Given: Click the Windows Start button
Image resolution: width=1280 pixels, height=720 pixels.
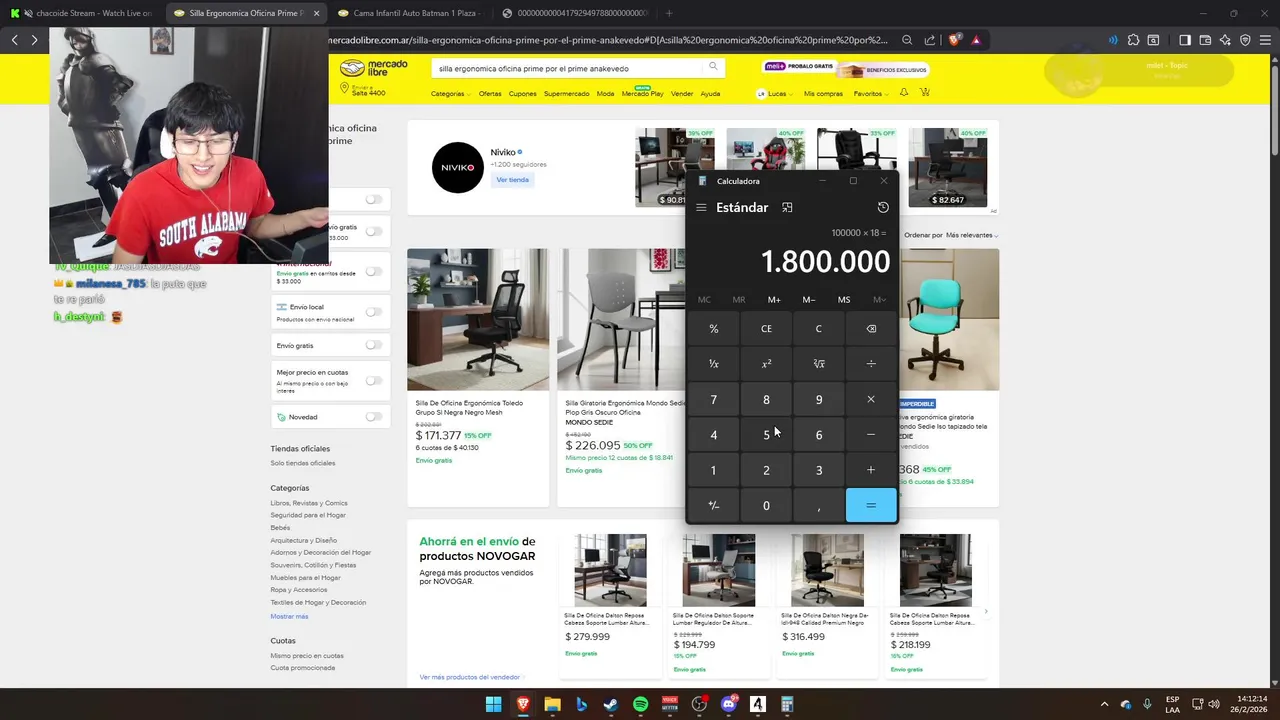Looking at the screenshot, I should (x=494, y=705).
